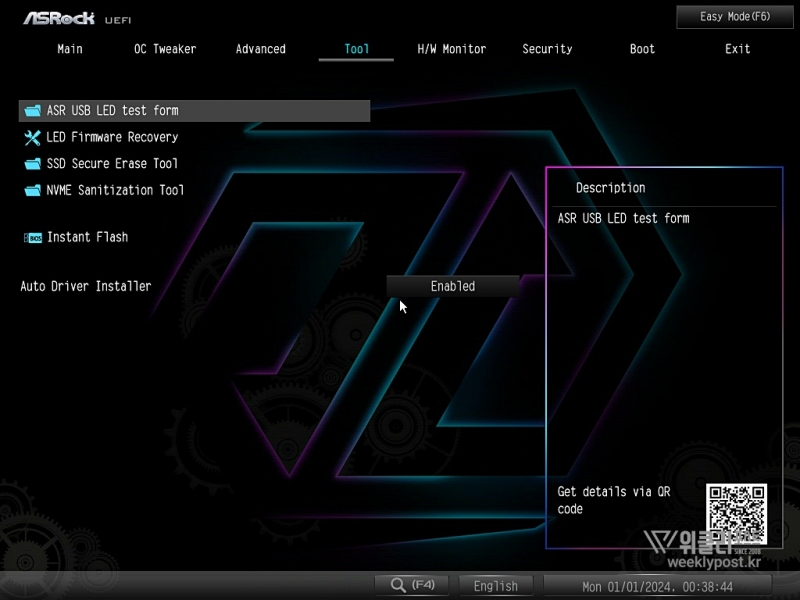Open the Security tab
The image size is (800, 600).
click(547, 49)
